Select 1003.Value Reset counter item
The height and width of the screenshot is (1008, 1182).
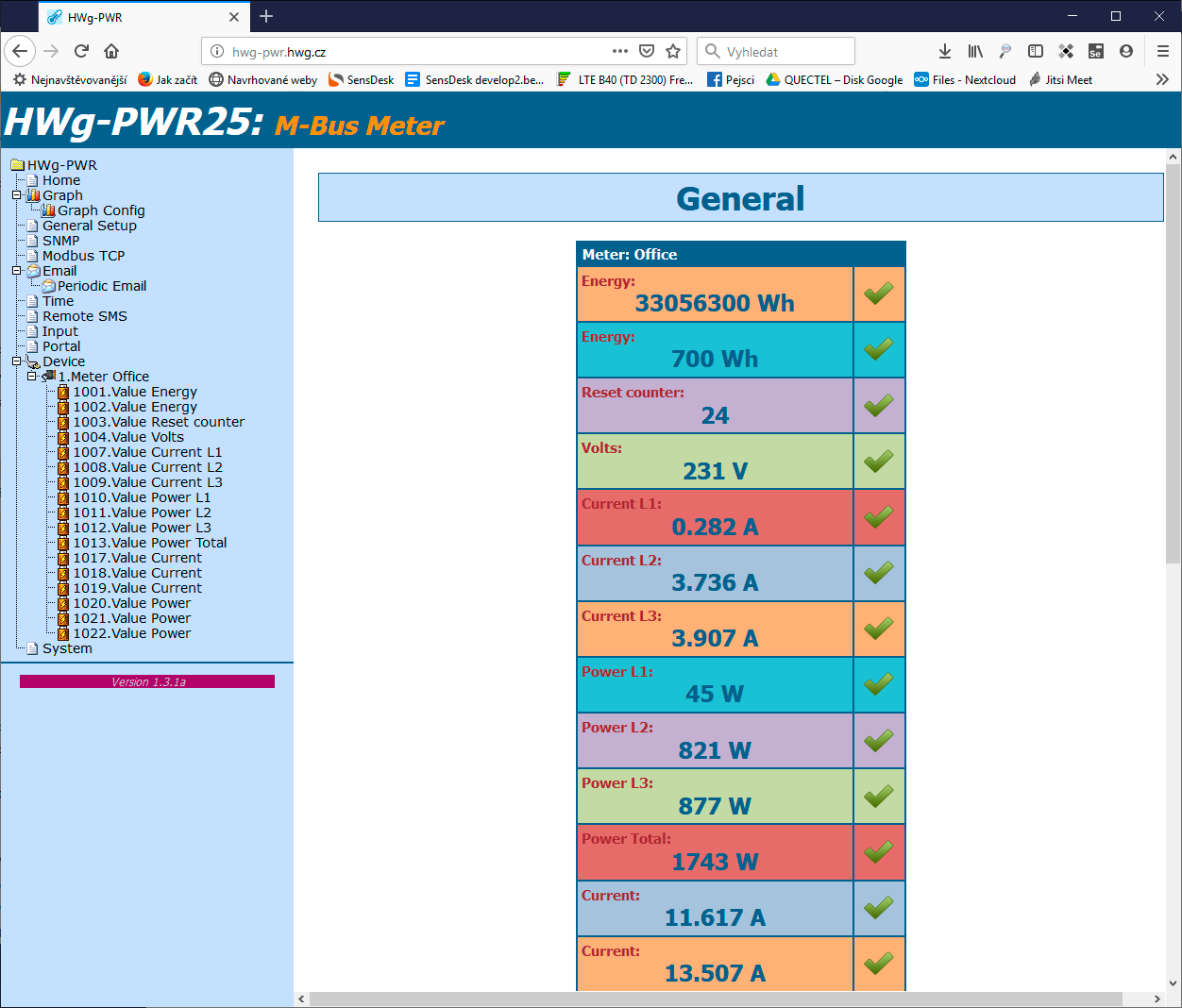(159, 422)
